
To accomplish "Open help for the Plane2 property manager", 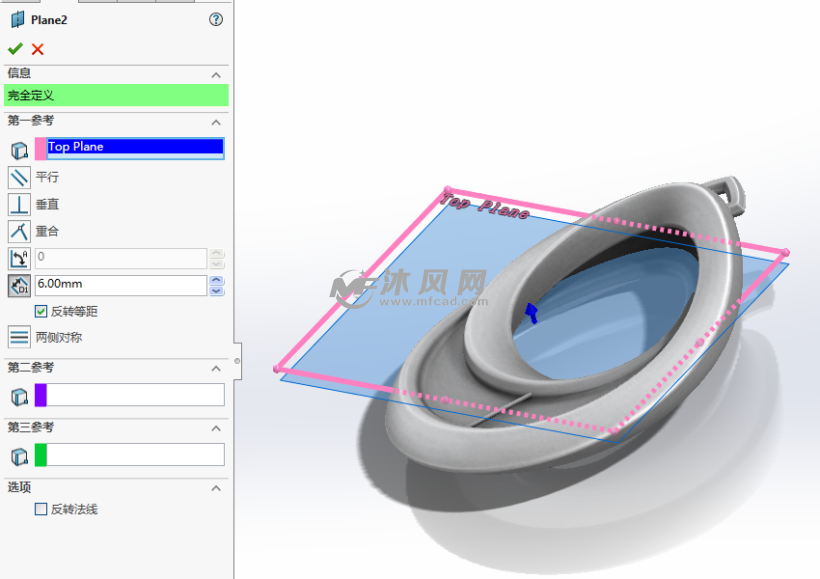I will point(216,20).
